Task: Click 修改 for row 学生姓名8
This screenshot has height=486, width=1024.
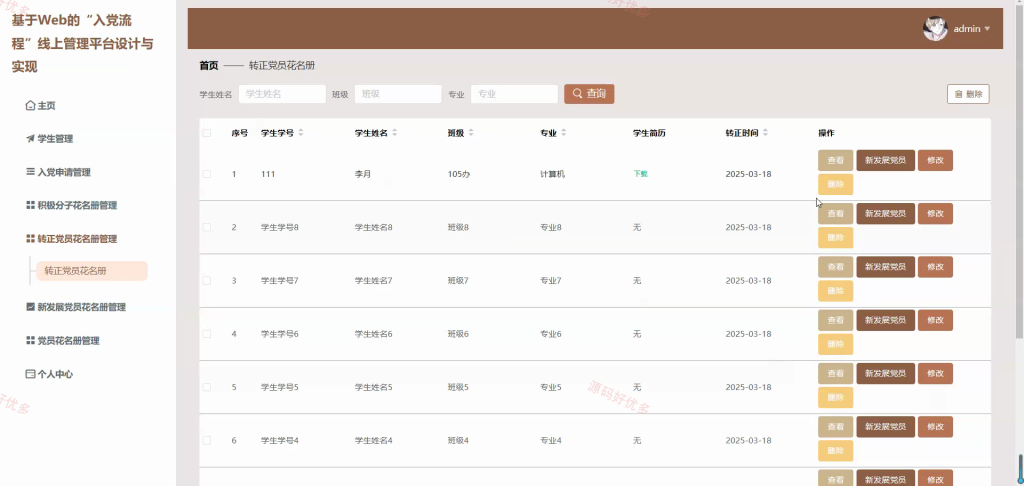Action: click(x=935, y=213)
